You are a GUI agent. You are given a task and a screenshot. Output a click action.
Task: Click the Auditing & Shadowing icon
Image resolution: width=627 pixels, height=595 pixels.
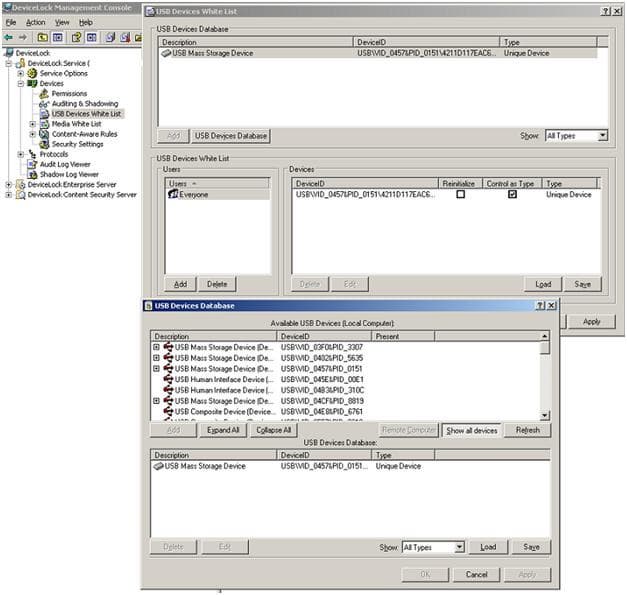44,104
